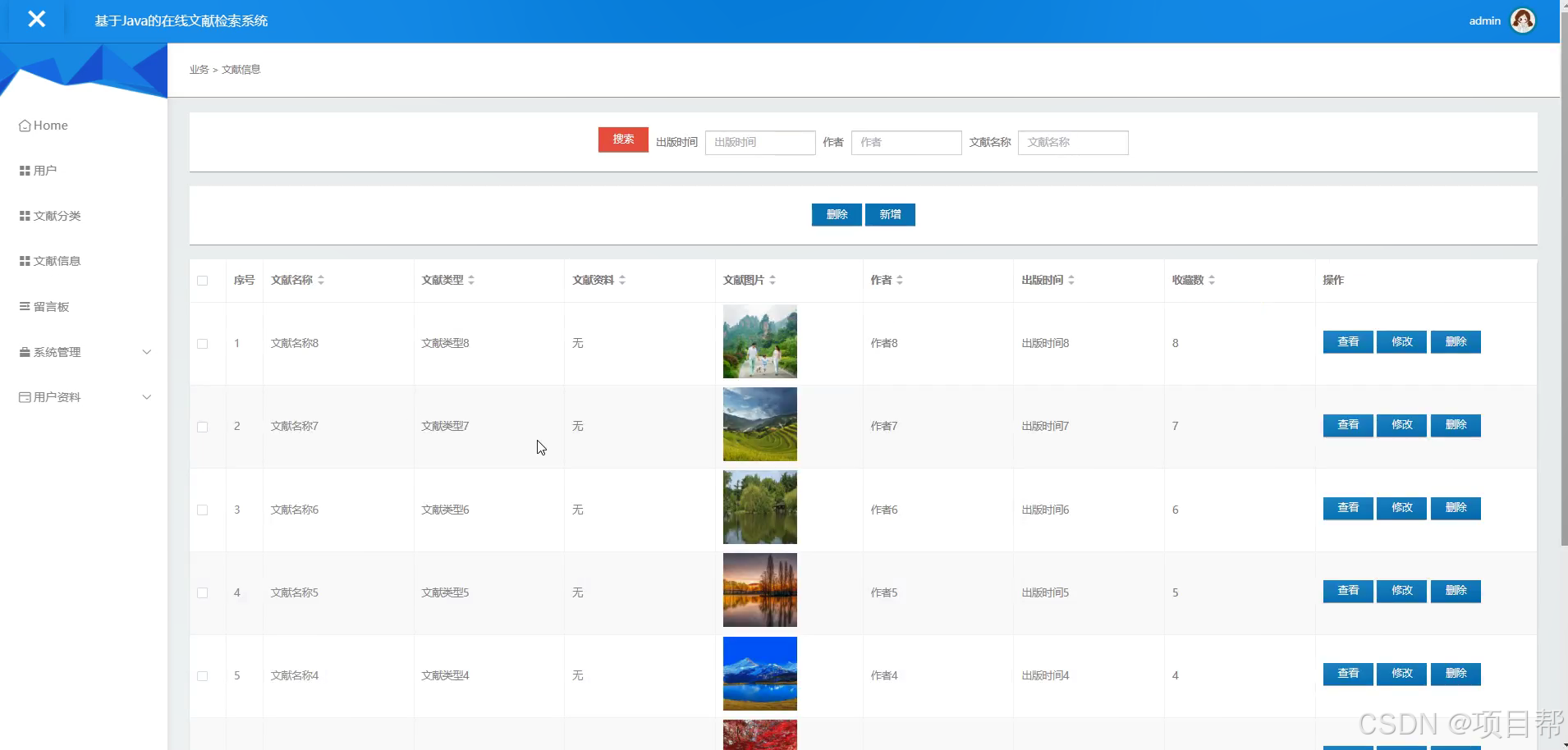Open 用户 in the sidebar
This screenshot has height=750, width=1568.
click(38, 171)
